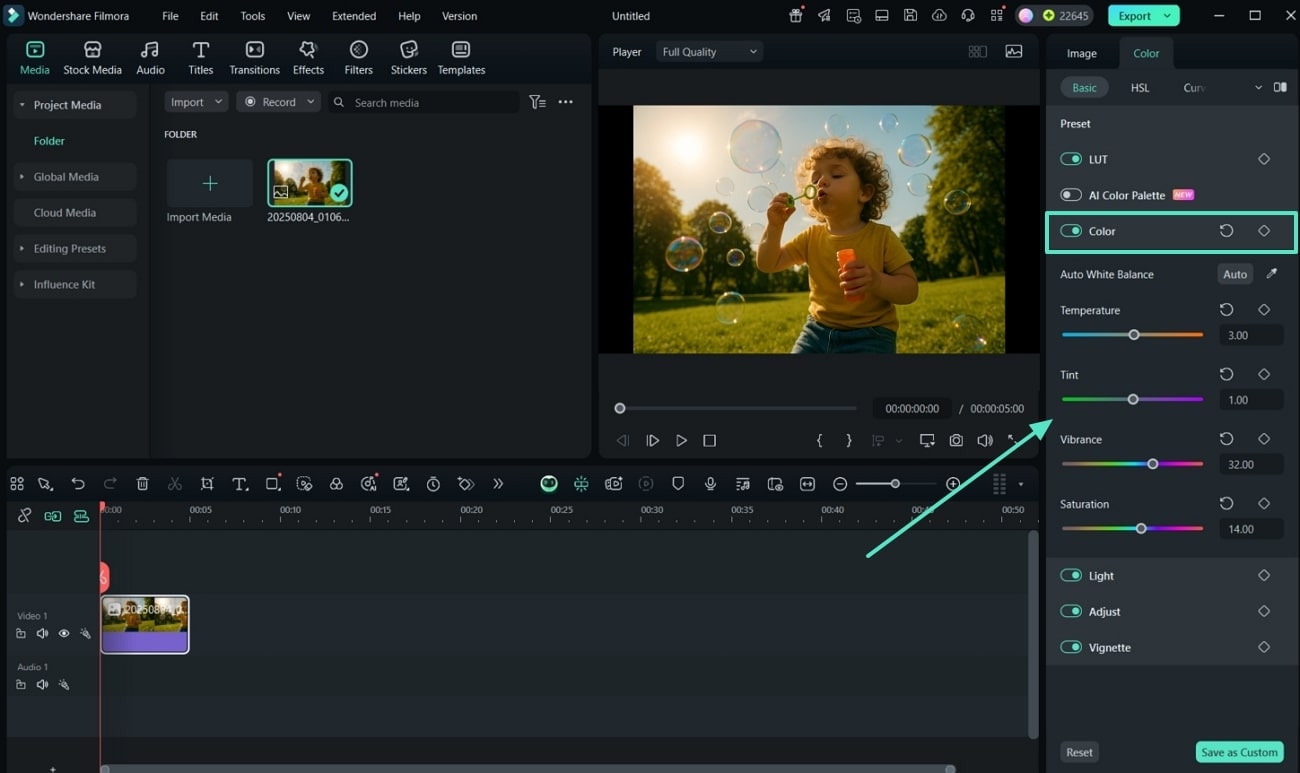Select the white balance eyedropper
The width and height of the screenshot is (1300, 773).
1272,274
